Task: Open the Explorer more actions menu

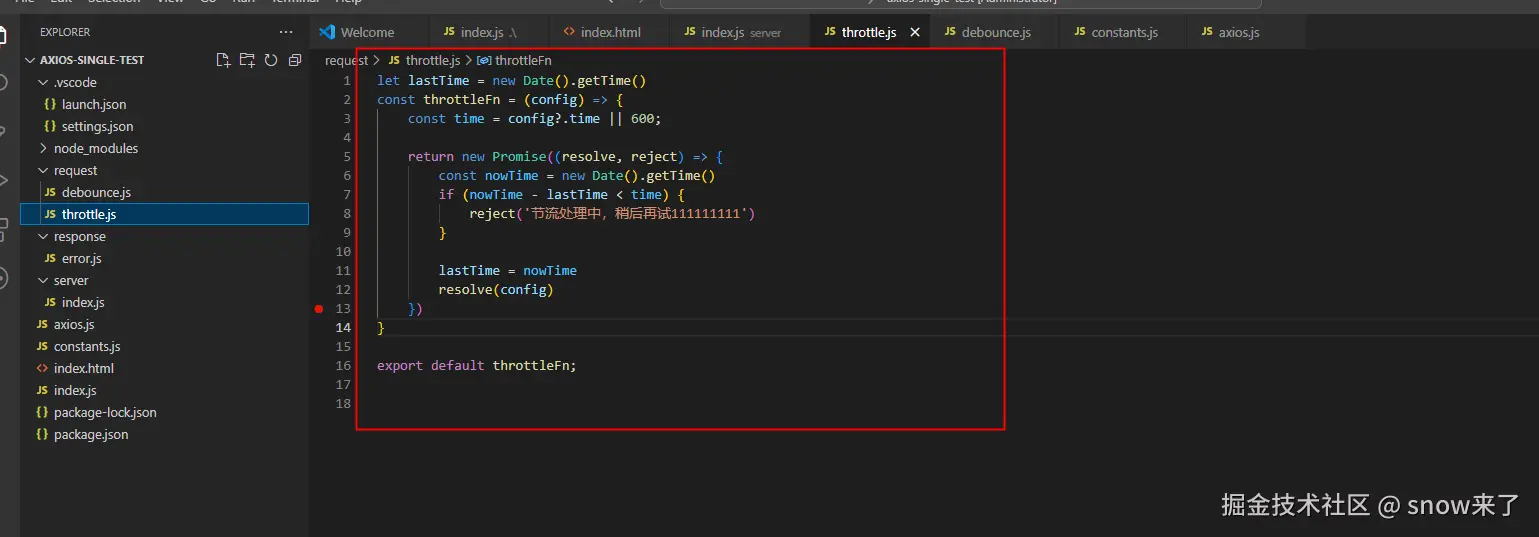Action: pyautogui.click(x=287, y=32)
